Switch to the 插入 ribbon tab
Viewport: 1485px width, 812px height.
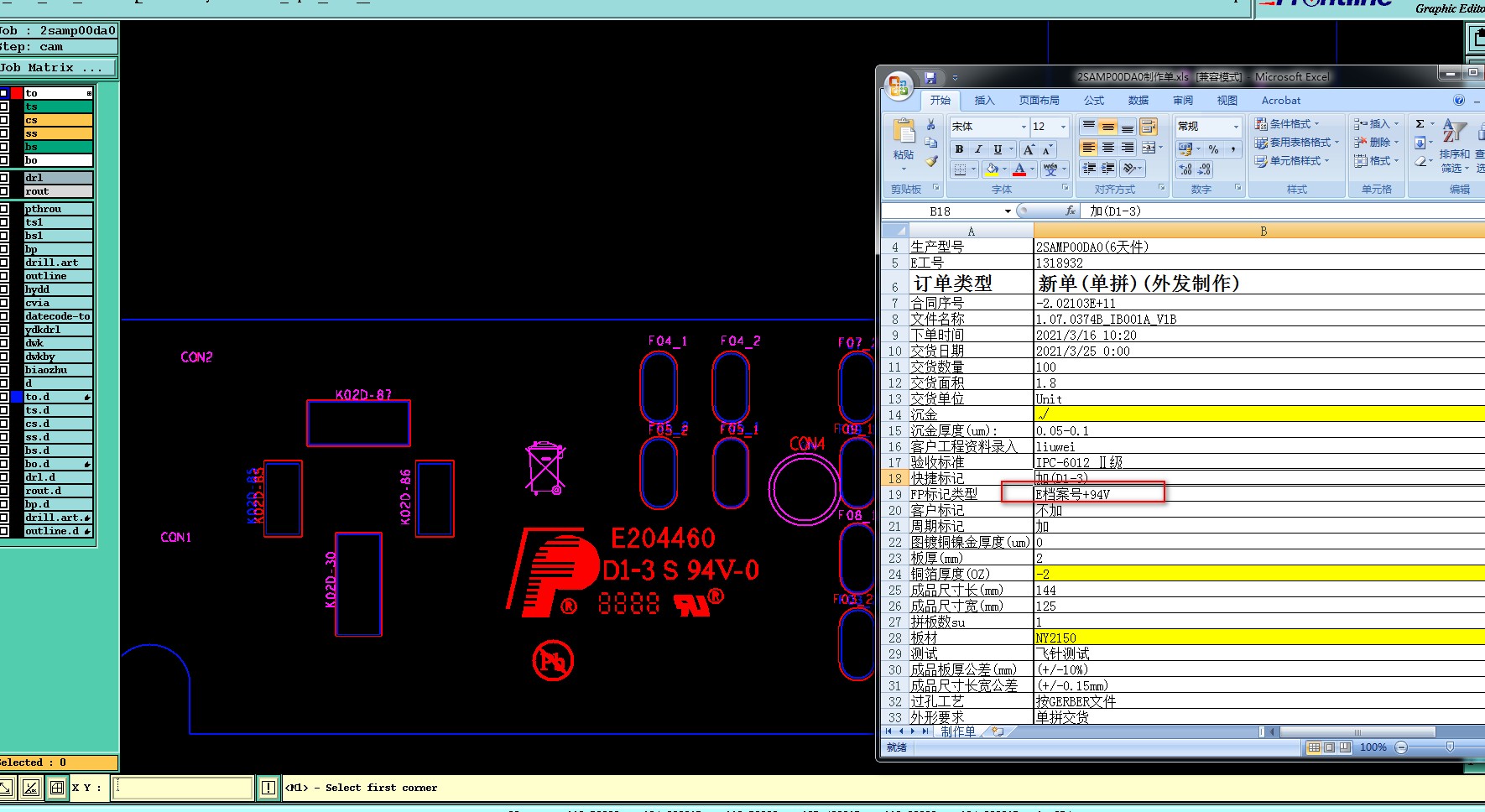[984, 101]
